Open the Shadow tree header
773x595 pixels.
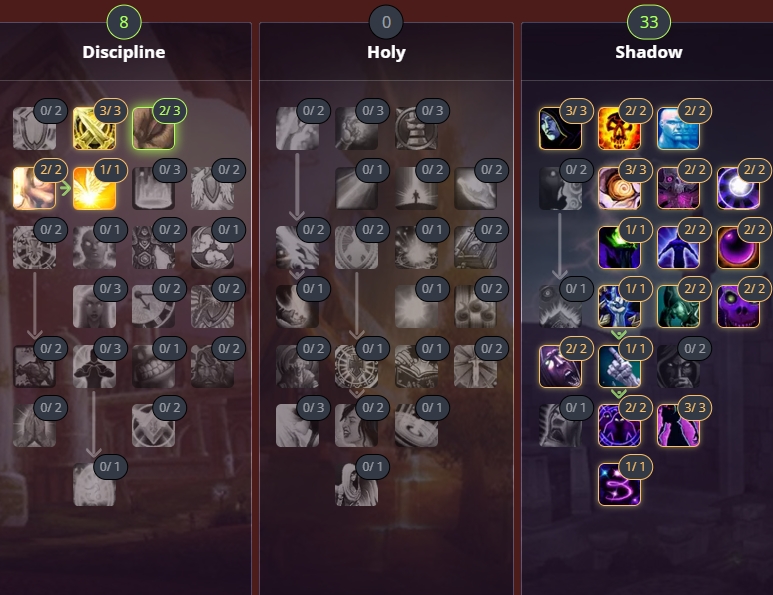649,52
